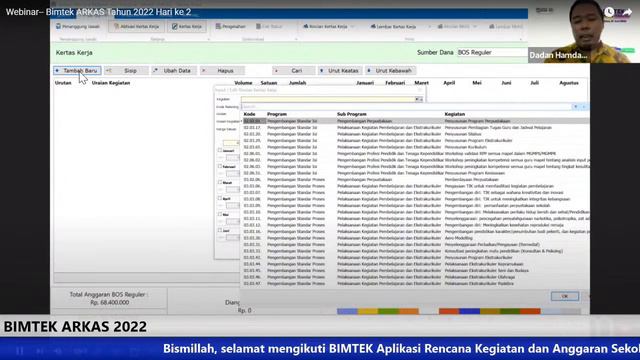The height and width of the screenshot is (360, 640).
Task: Click the Sub Program column header
Action: pos(351,114)
